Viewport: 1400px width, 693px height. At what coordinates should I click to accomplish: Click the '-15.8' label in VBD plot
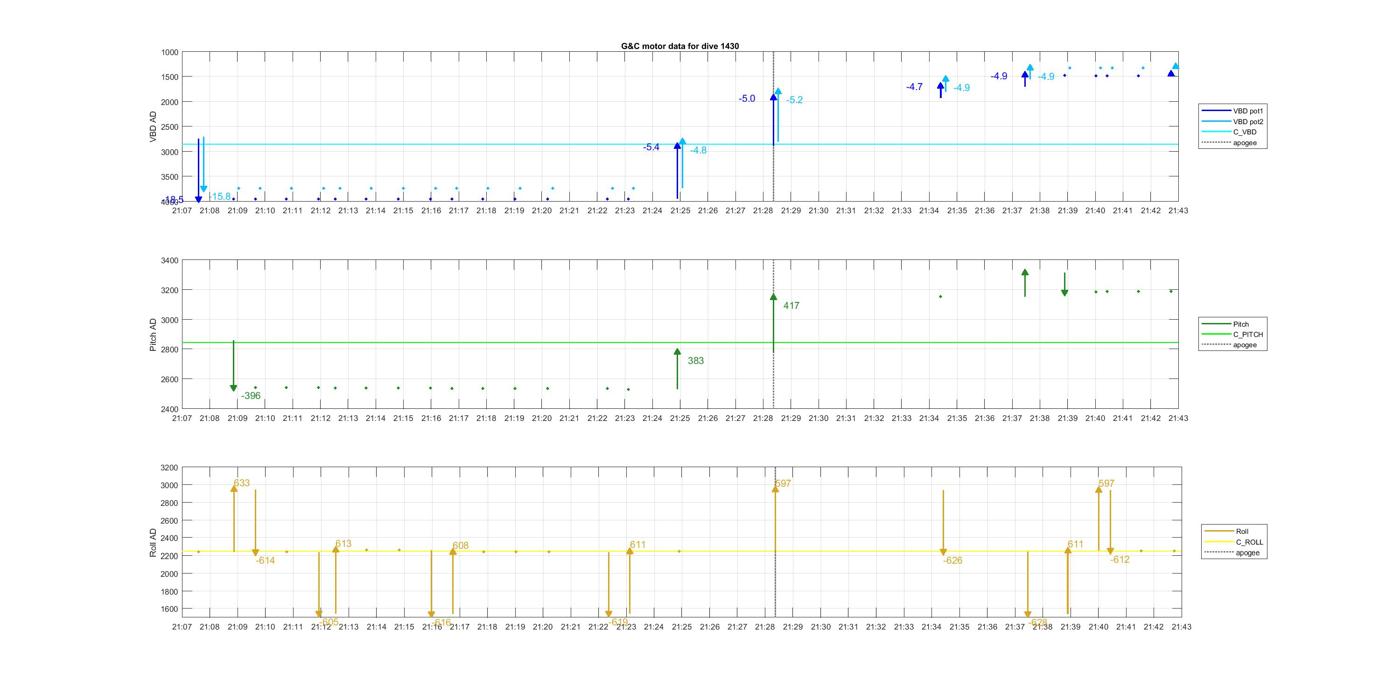(x=219, y=196)
